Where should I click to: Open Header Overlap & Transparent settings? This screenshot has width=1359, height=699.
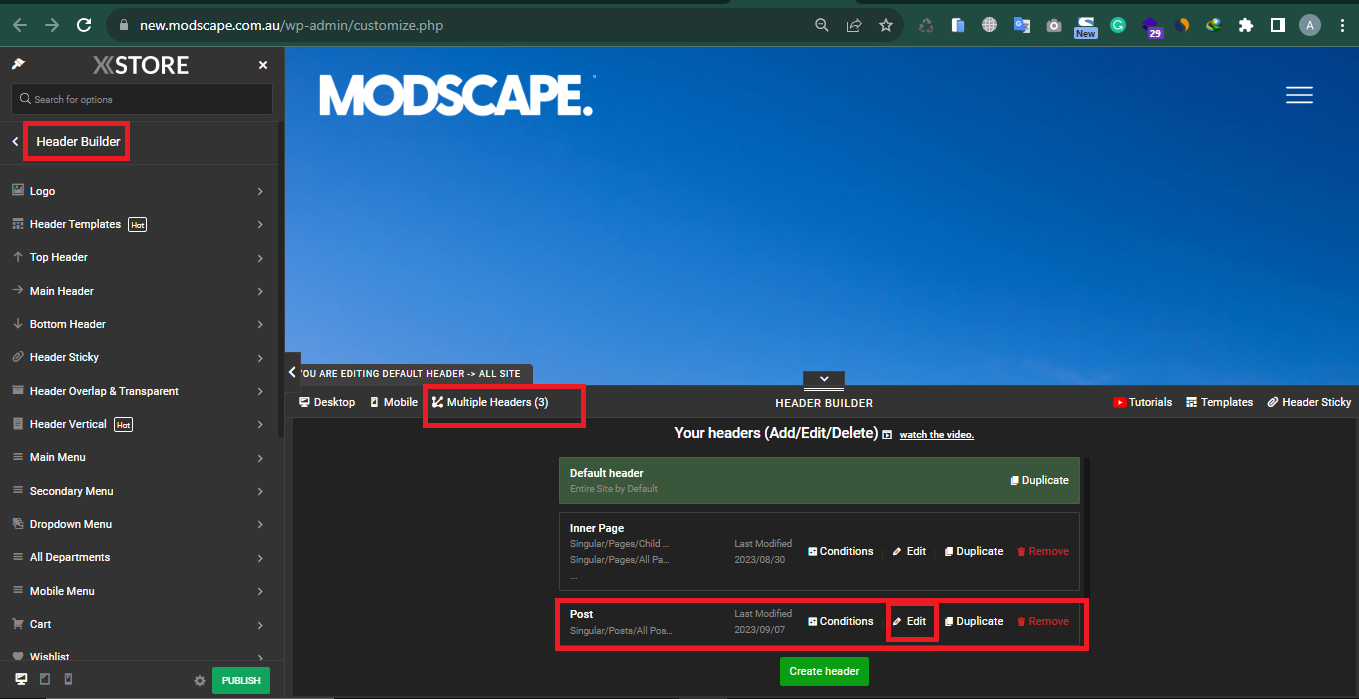click(138, 391)
